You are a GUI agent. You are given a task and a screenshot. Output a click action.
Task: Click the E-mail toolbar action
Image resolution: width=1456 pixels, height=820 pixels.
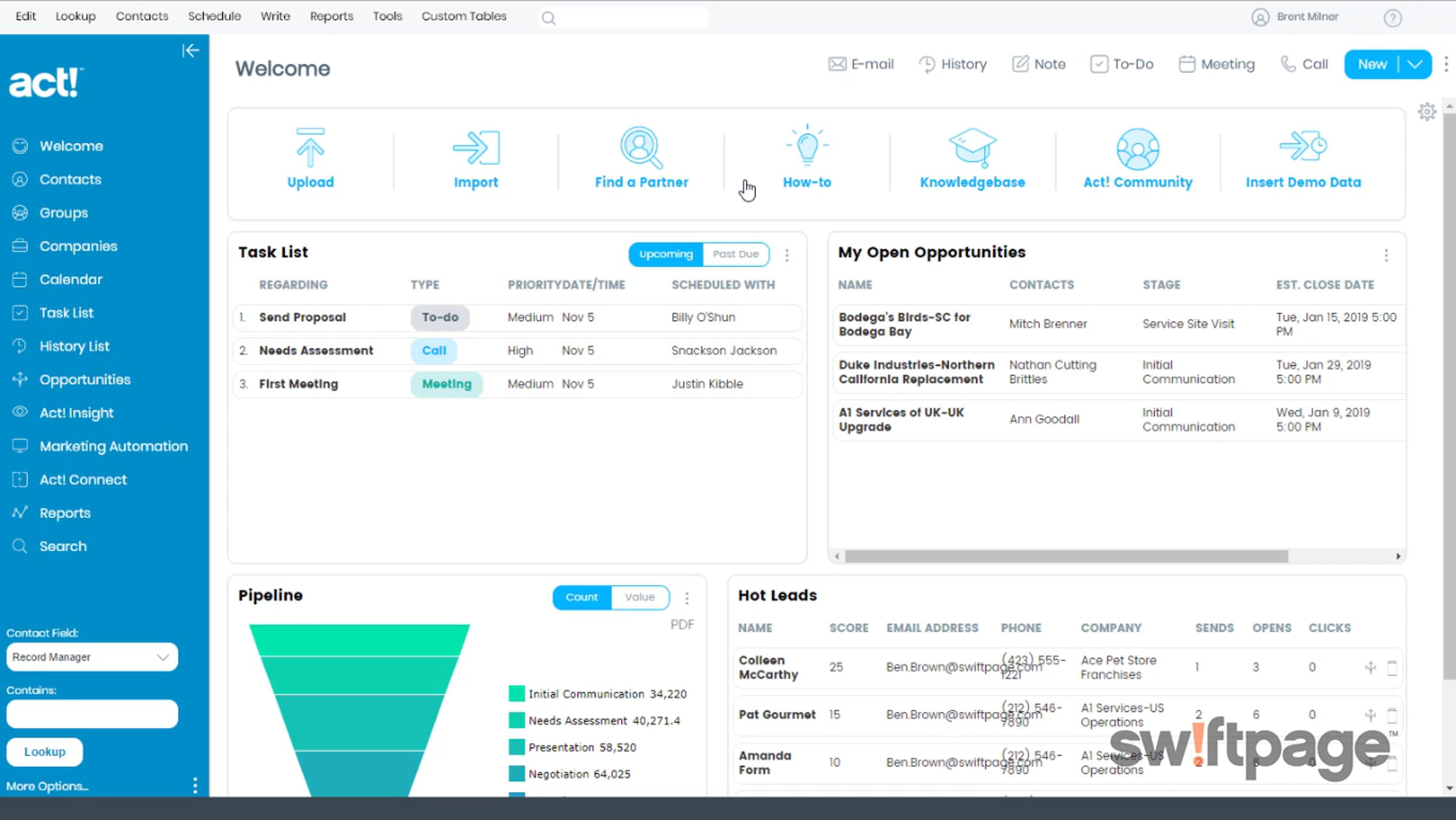pos(861,64)
